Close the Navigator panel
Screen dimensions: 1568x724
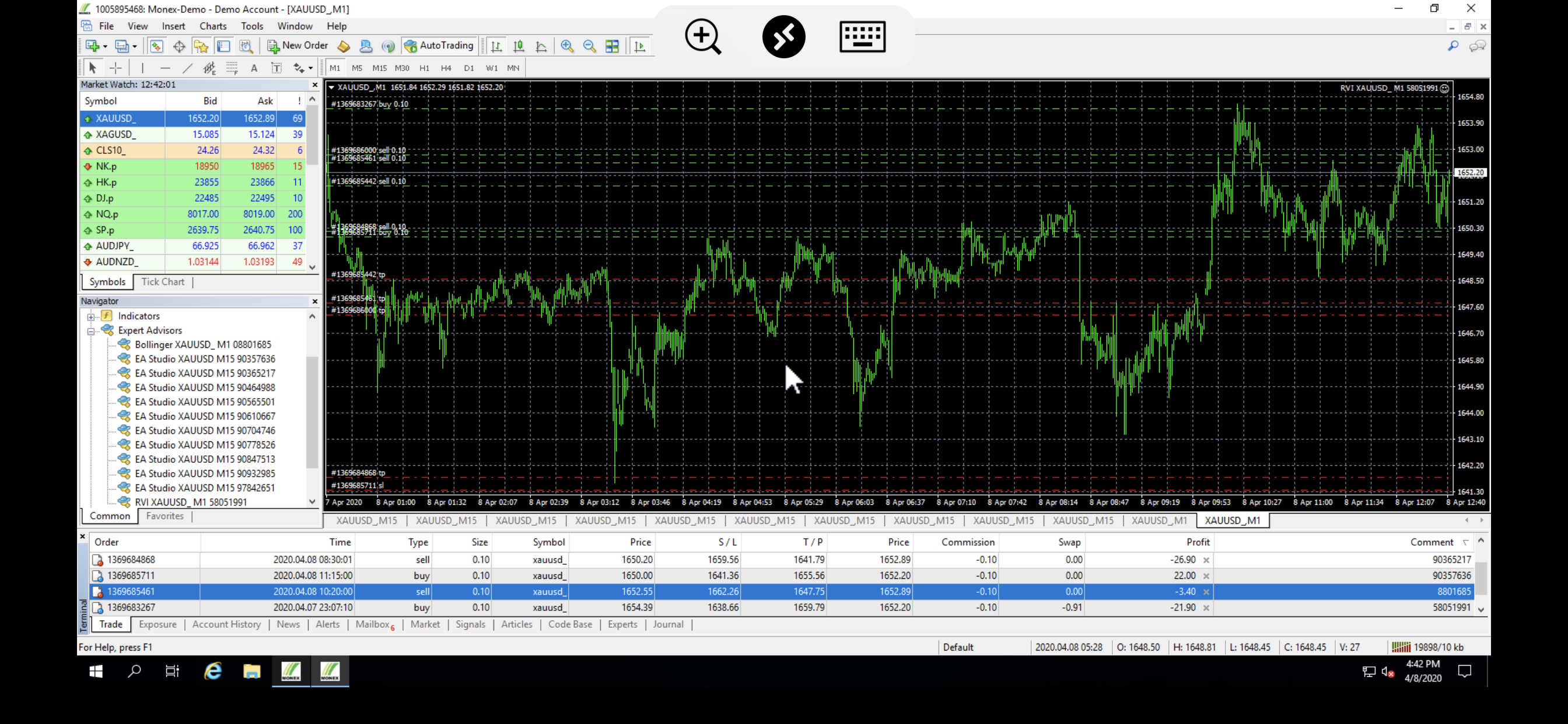(314, 301)
